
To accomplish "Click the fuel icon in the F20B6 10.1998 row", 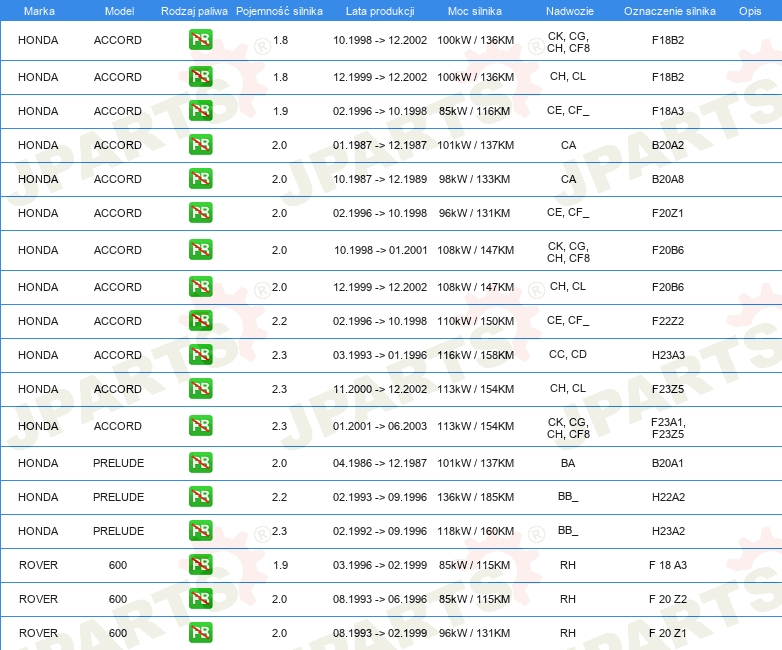I will 200,249.
